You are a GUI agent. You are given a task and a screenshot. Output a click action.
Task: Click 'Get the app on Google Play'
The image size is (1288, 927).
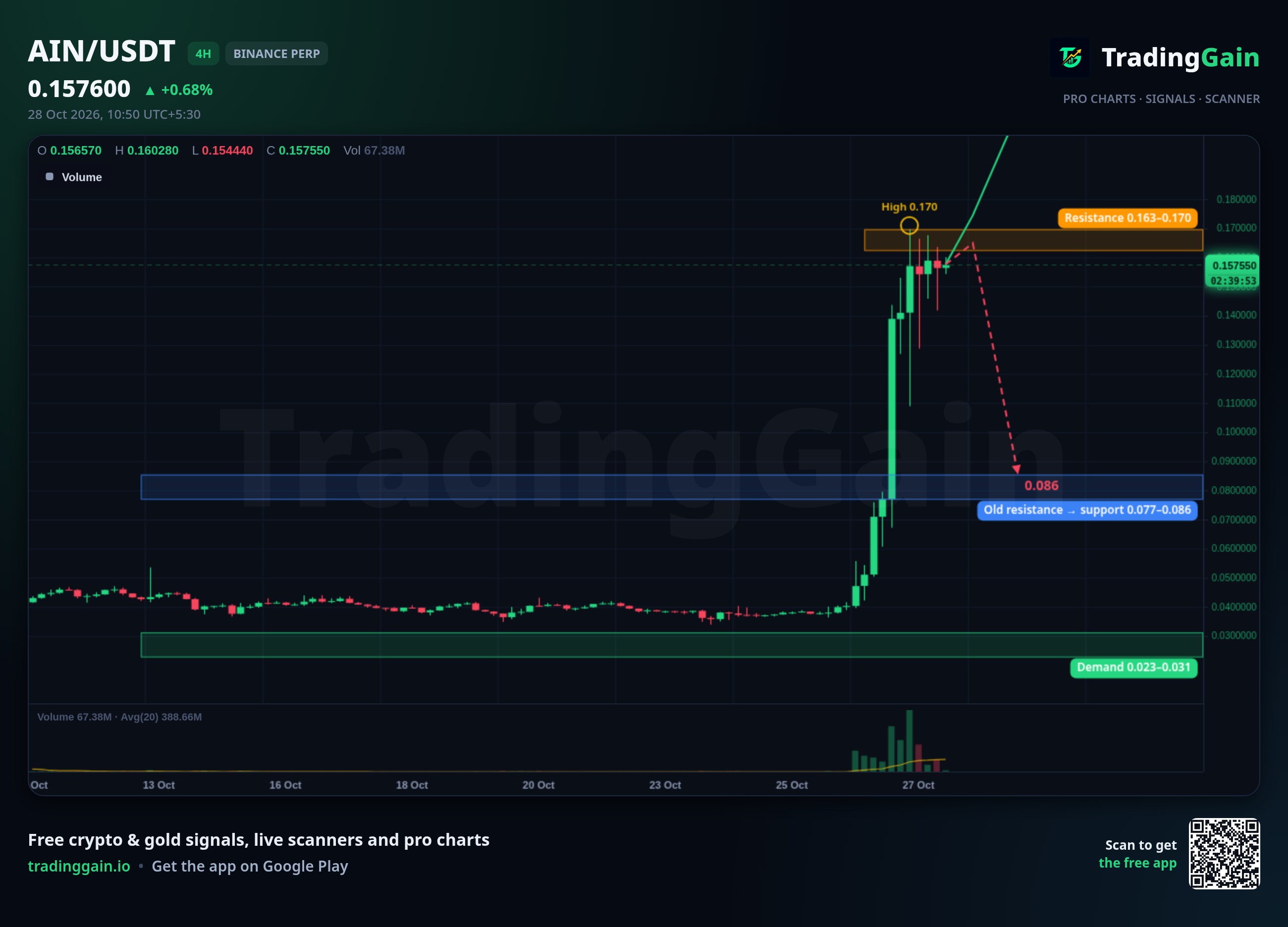pyautogui.click(x=250, y=866)
